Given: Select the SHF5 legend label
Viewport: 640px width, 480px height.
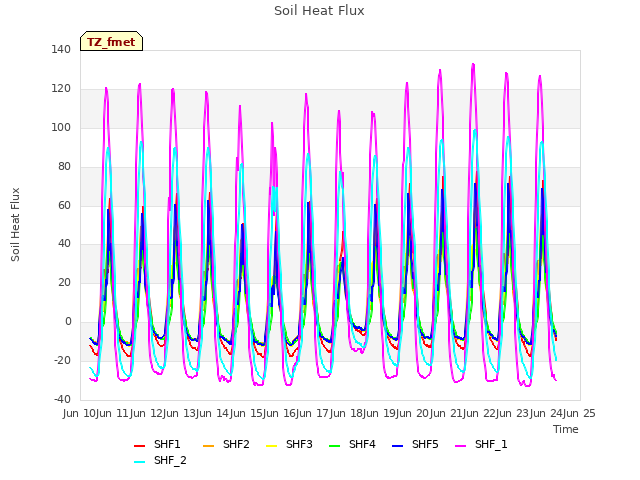Looking at the screenshot, I should 425,444.
